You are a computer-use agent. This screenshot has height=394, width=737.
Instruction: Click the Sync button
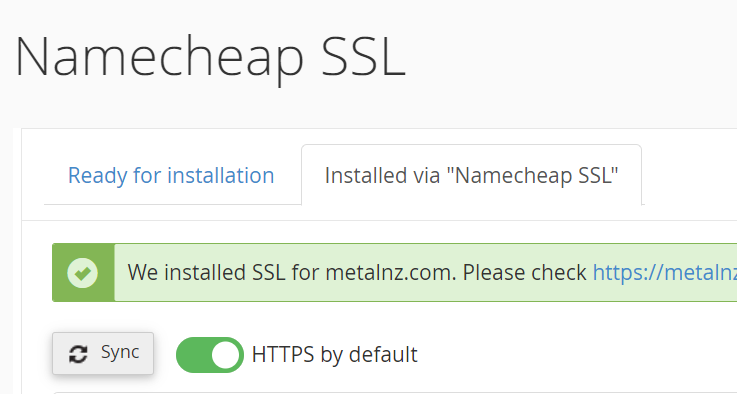[103, 354]
